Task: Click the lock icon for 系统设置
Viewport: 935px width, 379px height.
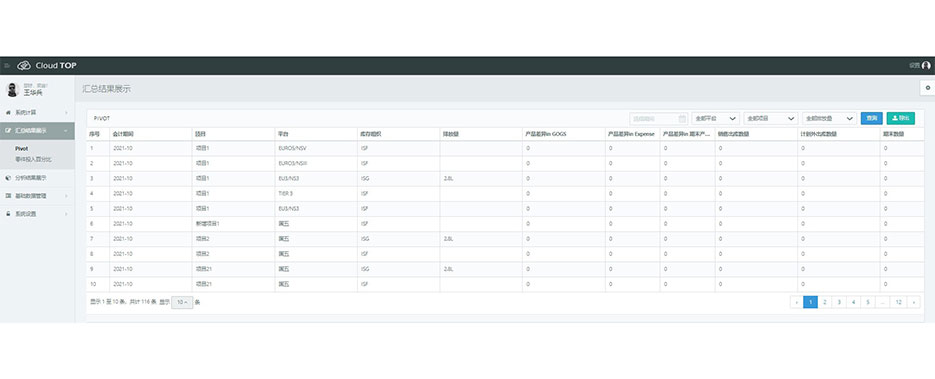Action: [8, 213]
